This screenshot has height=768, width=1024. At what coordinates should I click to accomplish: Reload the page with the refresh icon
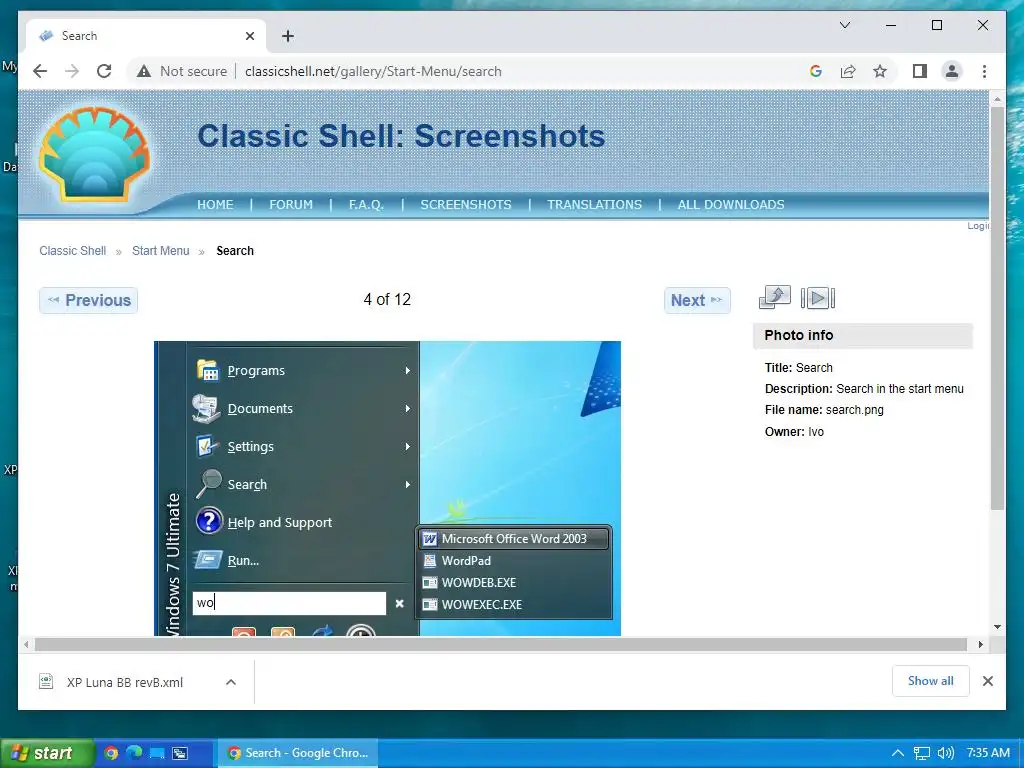104,71
